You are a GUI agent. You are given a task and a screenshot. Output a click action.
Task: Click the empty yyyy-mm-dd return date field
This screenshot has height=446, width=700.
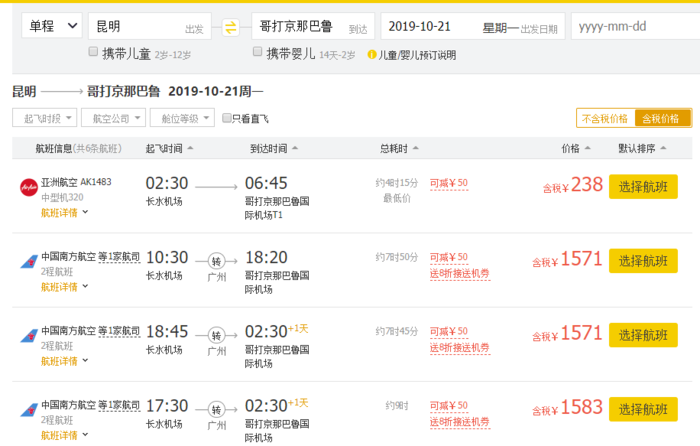(x=632, y=26)
